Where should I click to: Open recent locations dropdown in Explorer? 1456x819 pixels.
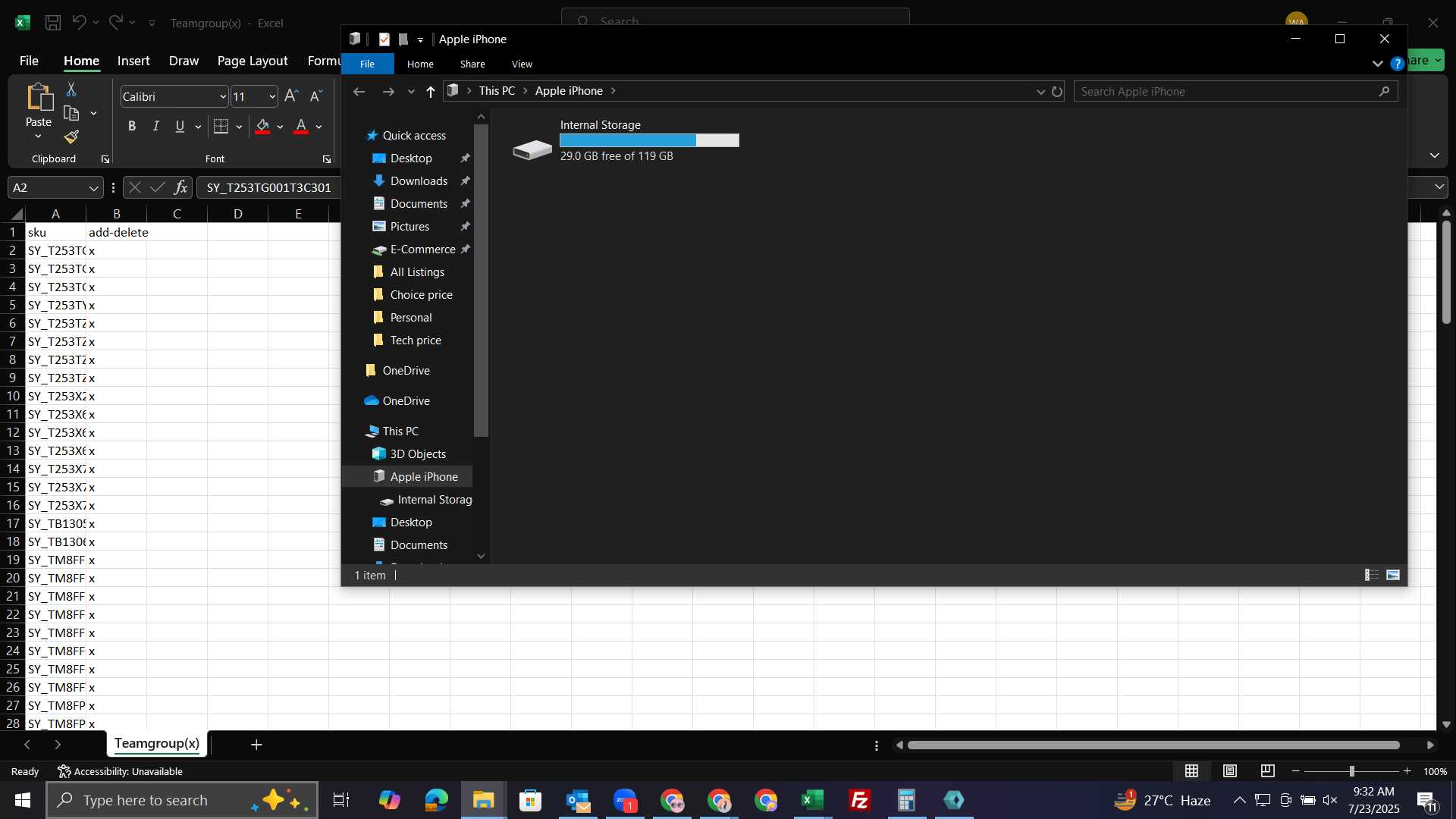pos(411,92)
